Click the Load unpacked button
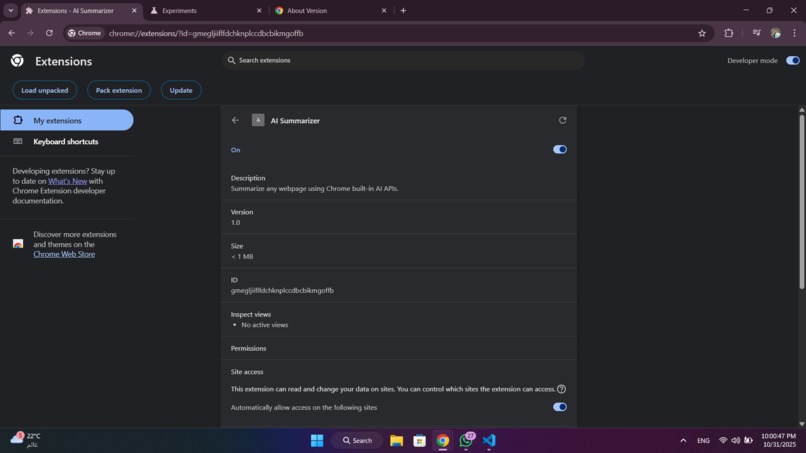This screenshot has height=453, width=806. [x=45, y=90]
